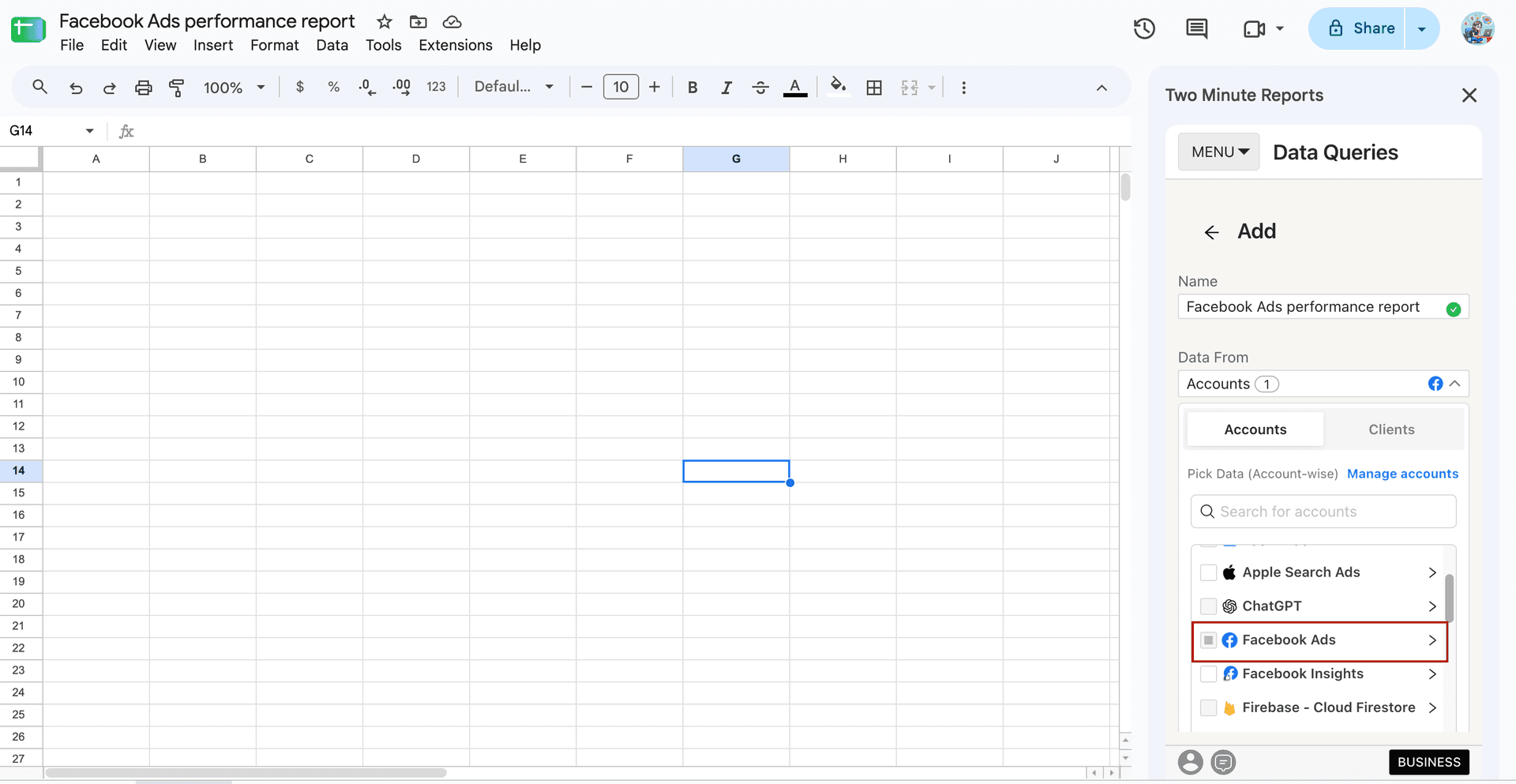Expand the Apple Search Ads accounts
1516x784 pixels.
[x=1432, y=572]
